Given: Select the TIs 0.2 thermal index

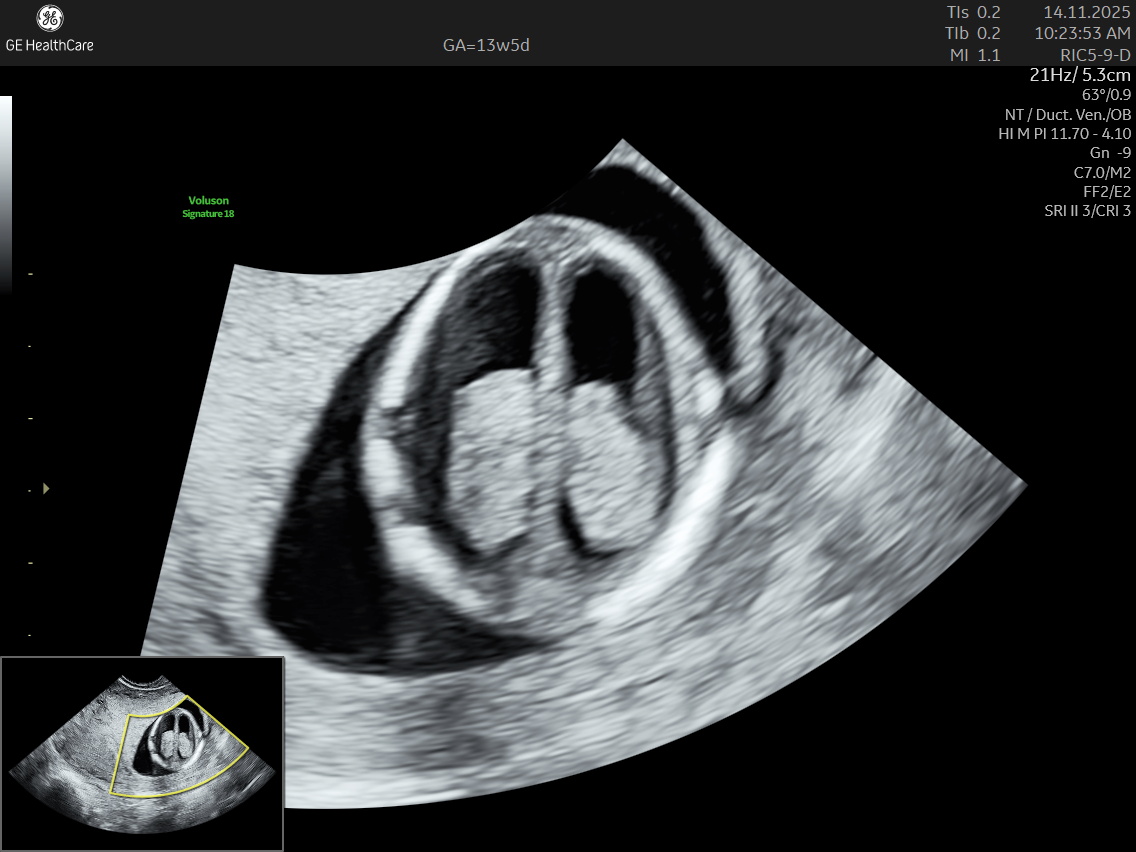Looking at the screenshot, I should click(973, 13).
